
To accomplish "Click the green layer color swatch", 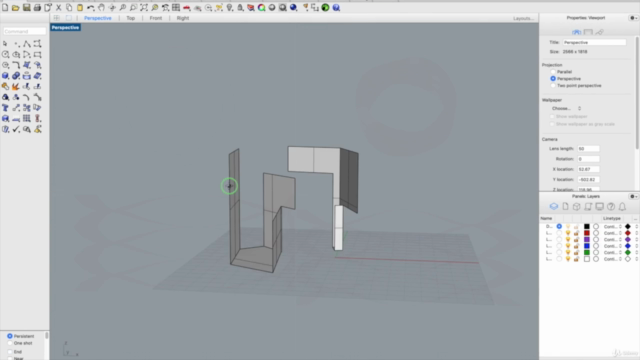I will click(587, 253).
